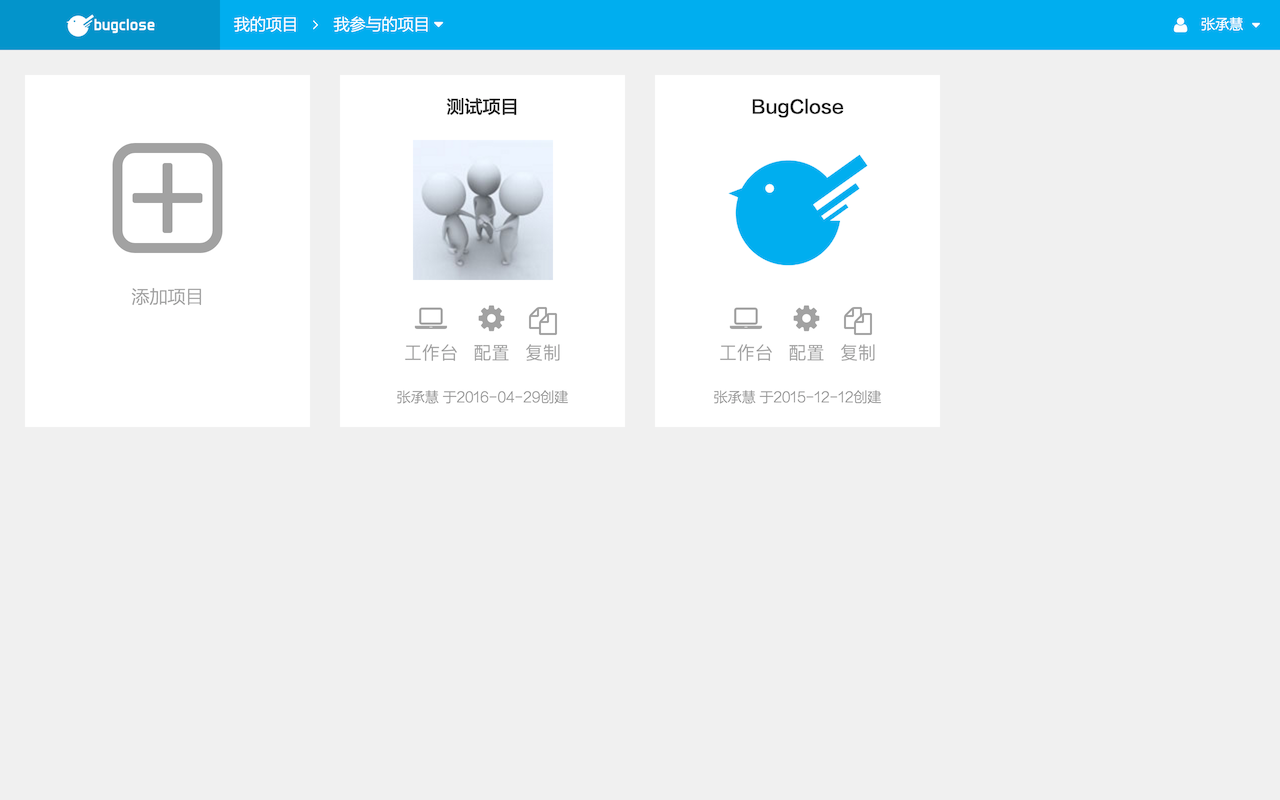
Task: Click the 测试项目 title text
Action: pos(482,107)
